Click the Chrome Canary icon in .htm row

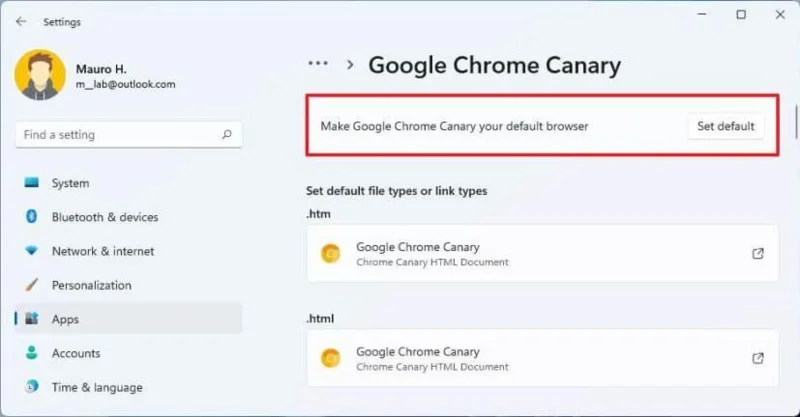pyautogui.click(x=331, y=254)
